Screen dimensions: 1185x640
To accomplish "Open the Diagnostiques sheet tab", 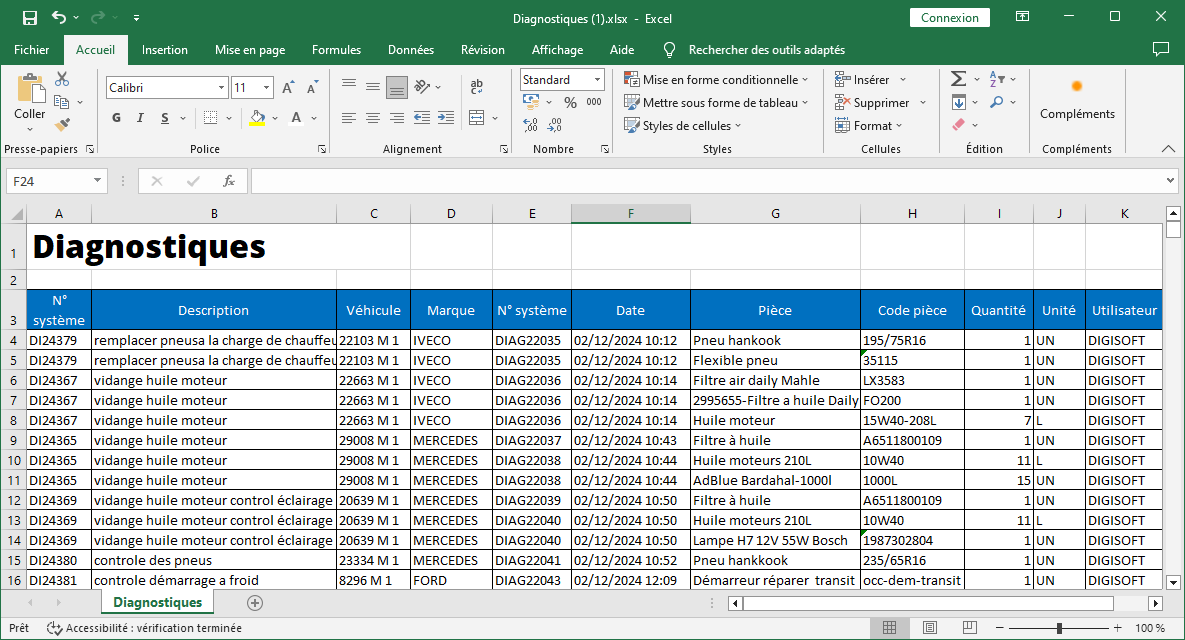I will pyautogui.click(x=157, y=602).
